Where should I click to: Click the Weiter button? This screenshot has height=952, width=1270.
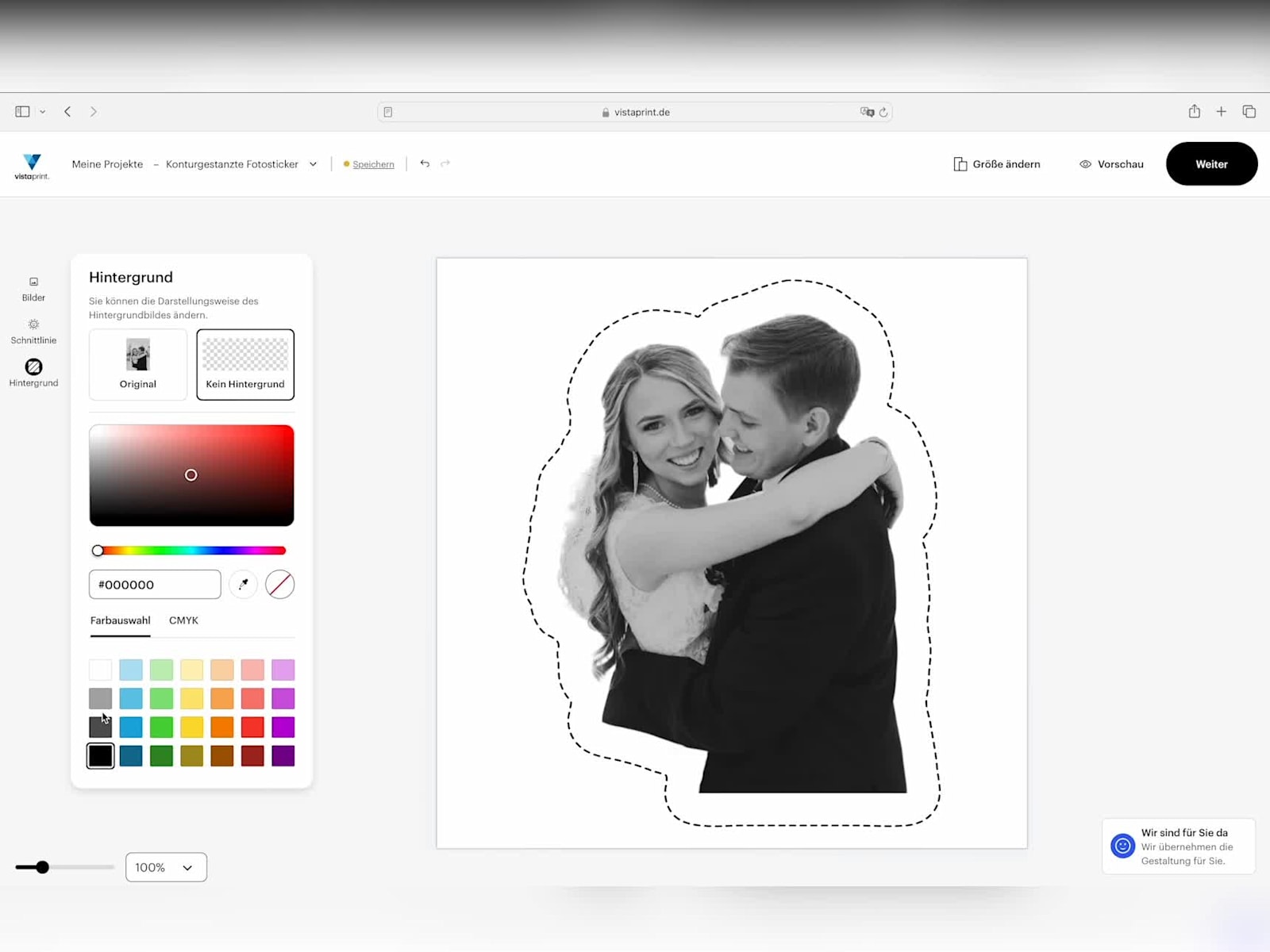(1211, 163)
